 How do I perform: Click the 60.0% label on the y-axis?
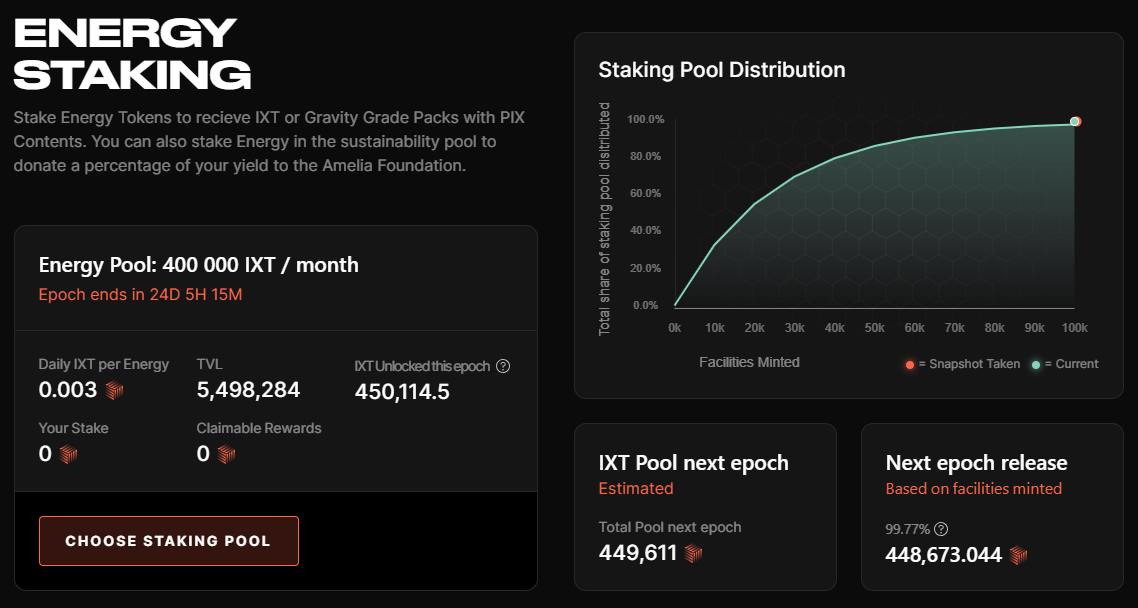[645, 194]
